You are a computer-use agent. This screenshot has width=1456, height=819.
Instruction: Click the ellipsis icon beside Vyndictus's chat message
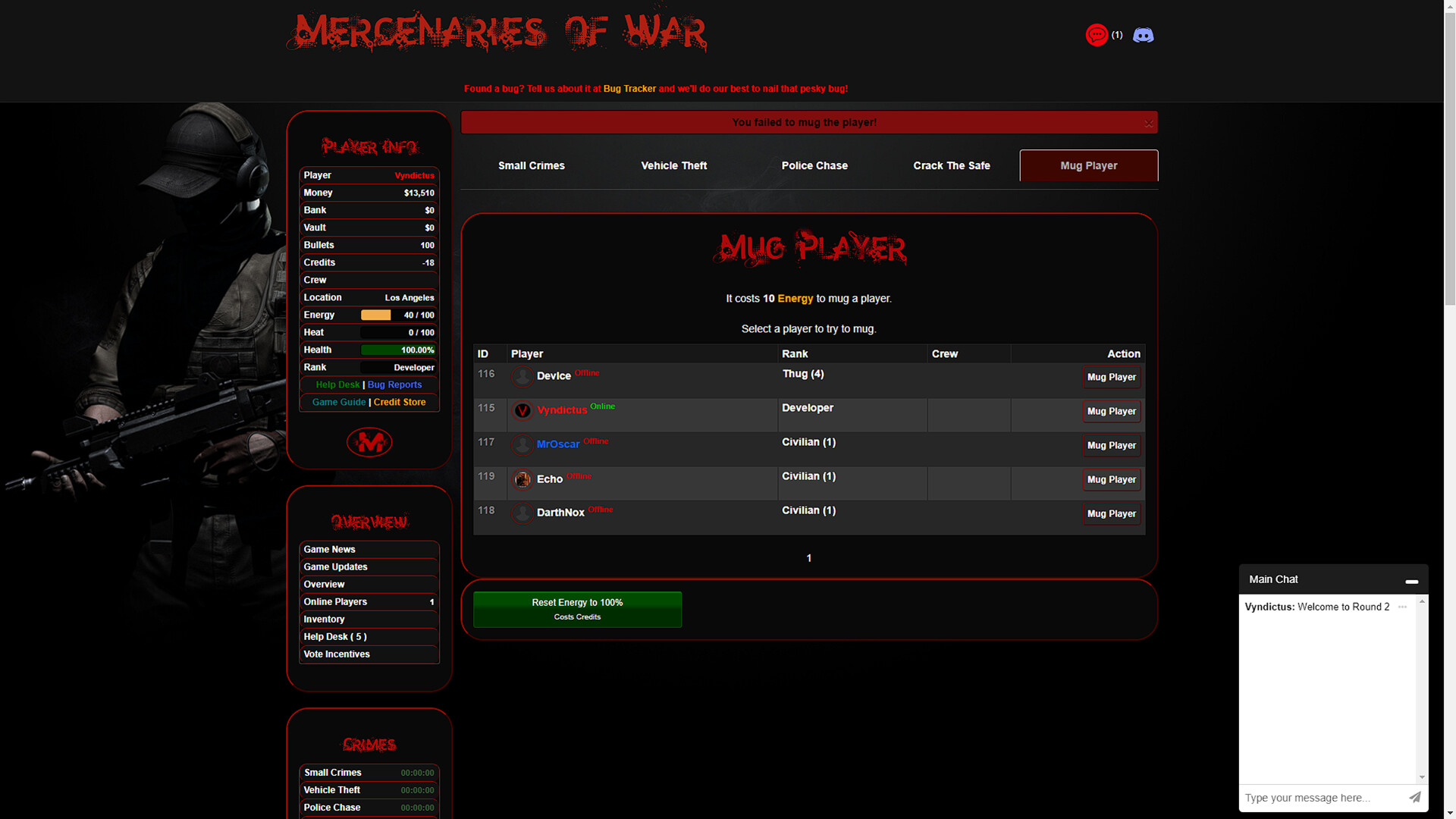(x=1402, y=607)
